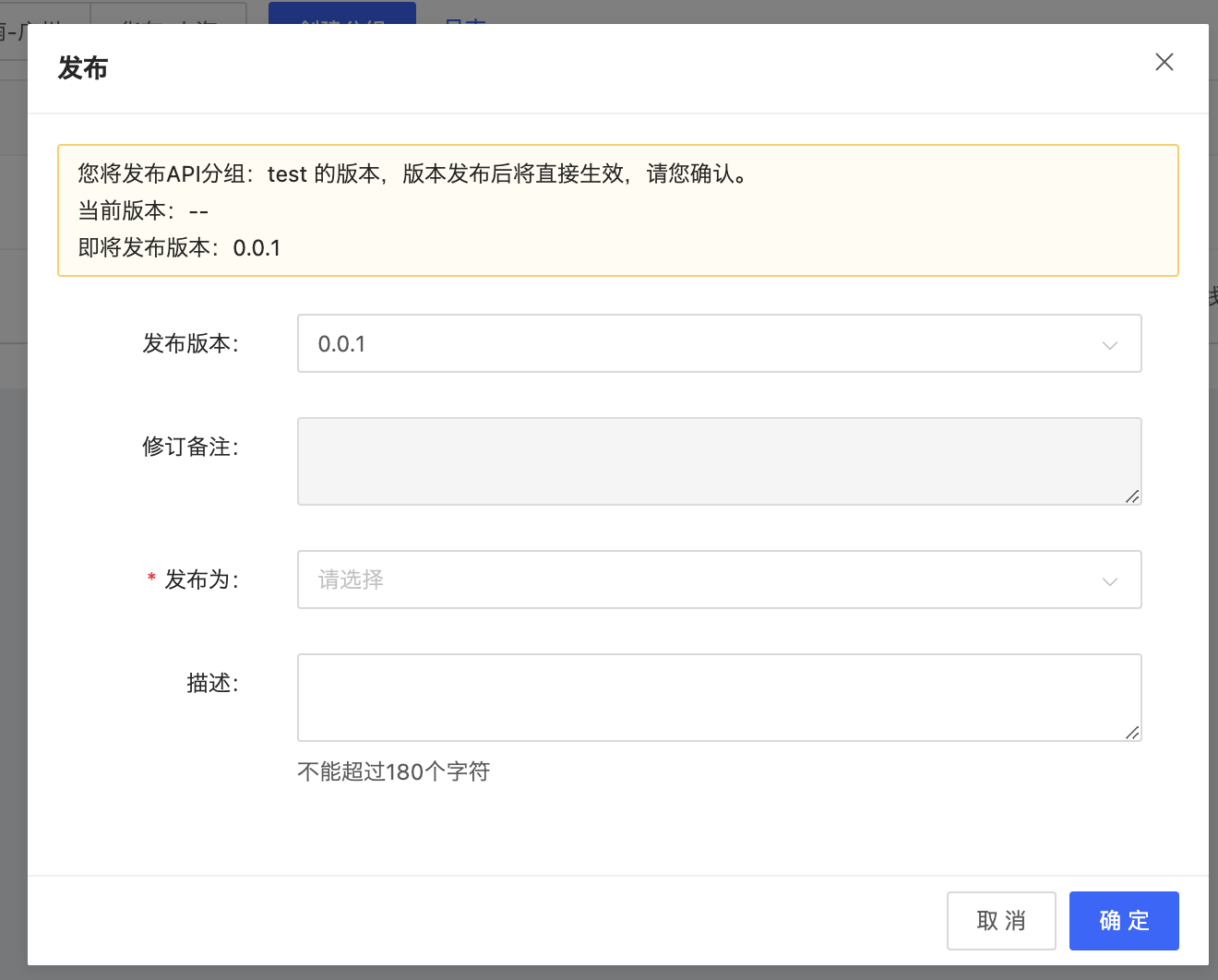Click the 发布版本 field label
The image size is (1218, 980).
point(190,343)
